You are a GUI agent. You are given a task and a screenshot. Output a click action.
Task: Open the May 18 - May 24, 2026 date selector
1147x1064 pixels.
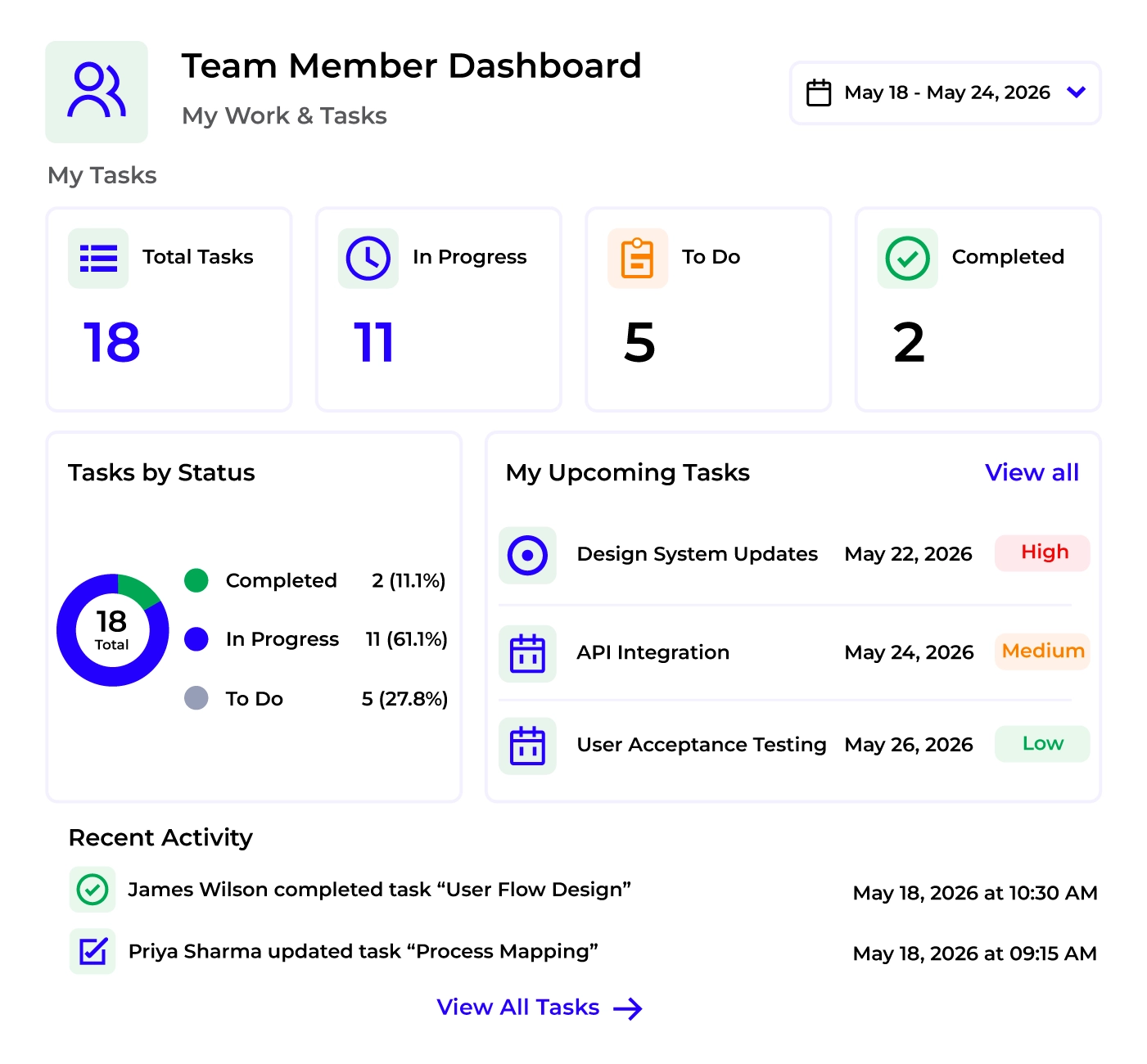946,93
